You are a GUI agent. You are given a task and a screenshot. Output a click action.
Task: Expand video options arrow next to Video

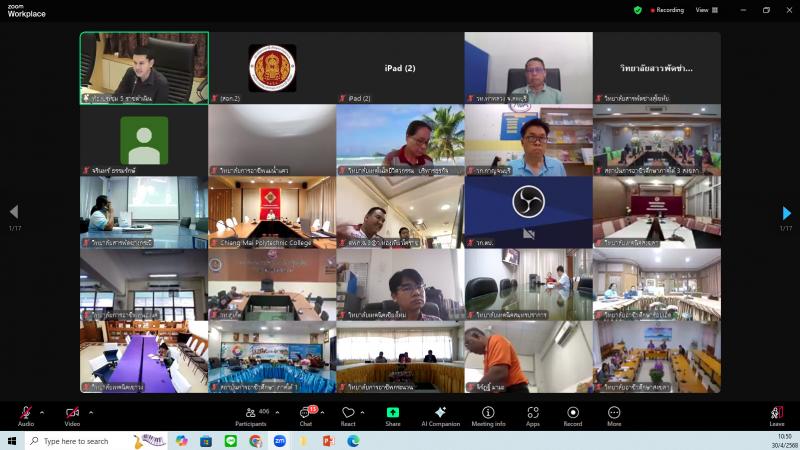[x=91, y=412]
